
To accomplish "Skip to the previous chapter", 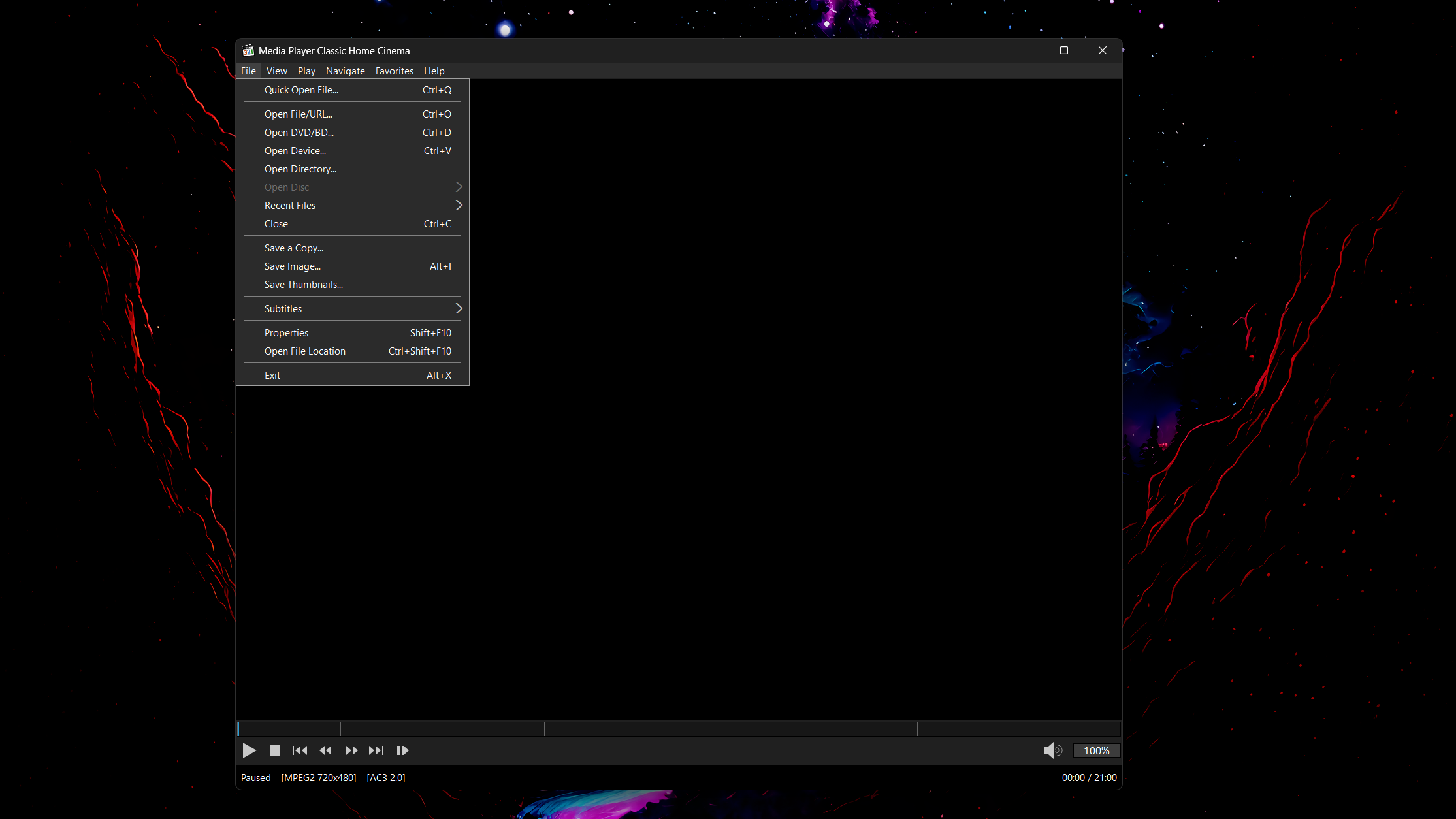I will 300,750.
